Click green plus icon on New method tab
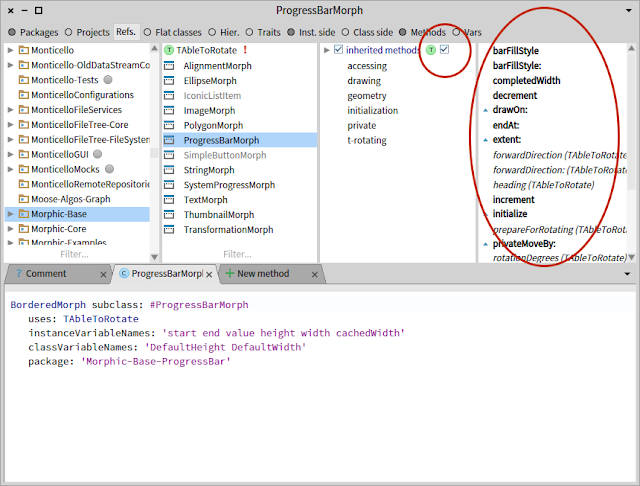 (x=230, y=273)
